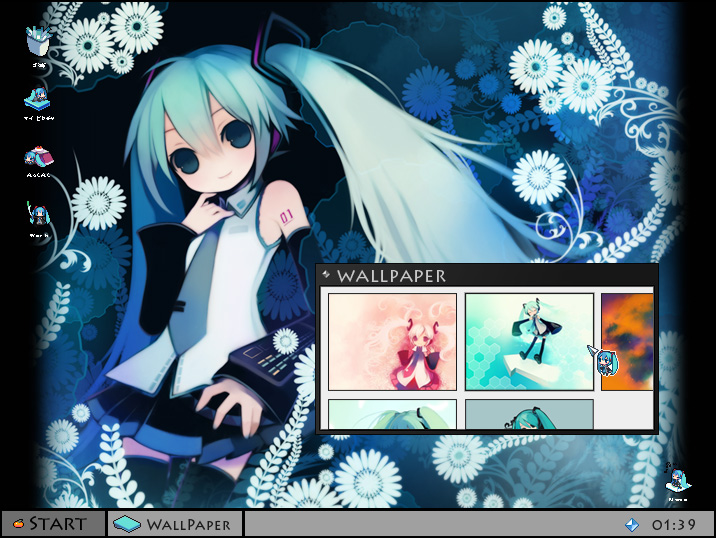Choose the orange and purple cloud wallpaper thumbnail
The height and width of the screenshot is (538, 716).
pyautogui.click(x=627, y=342)
